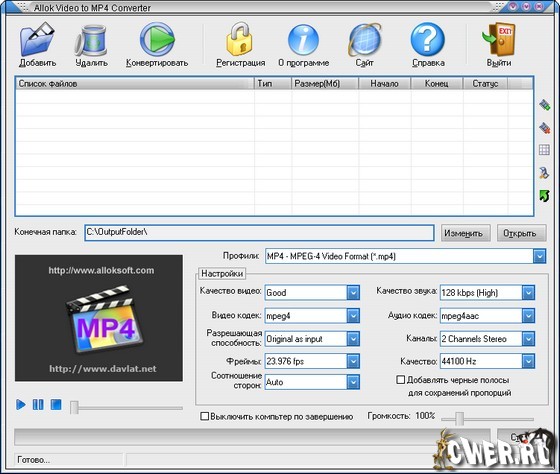Click the Список файлов column header
The width and height of the screenshot is (560, 474).
pyautogui.click(x=135, y=84)
